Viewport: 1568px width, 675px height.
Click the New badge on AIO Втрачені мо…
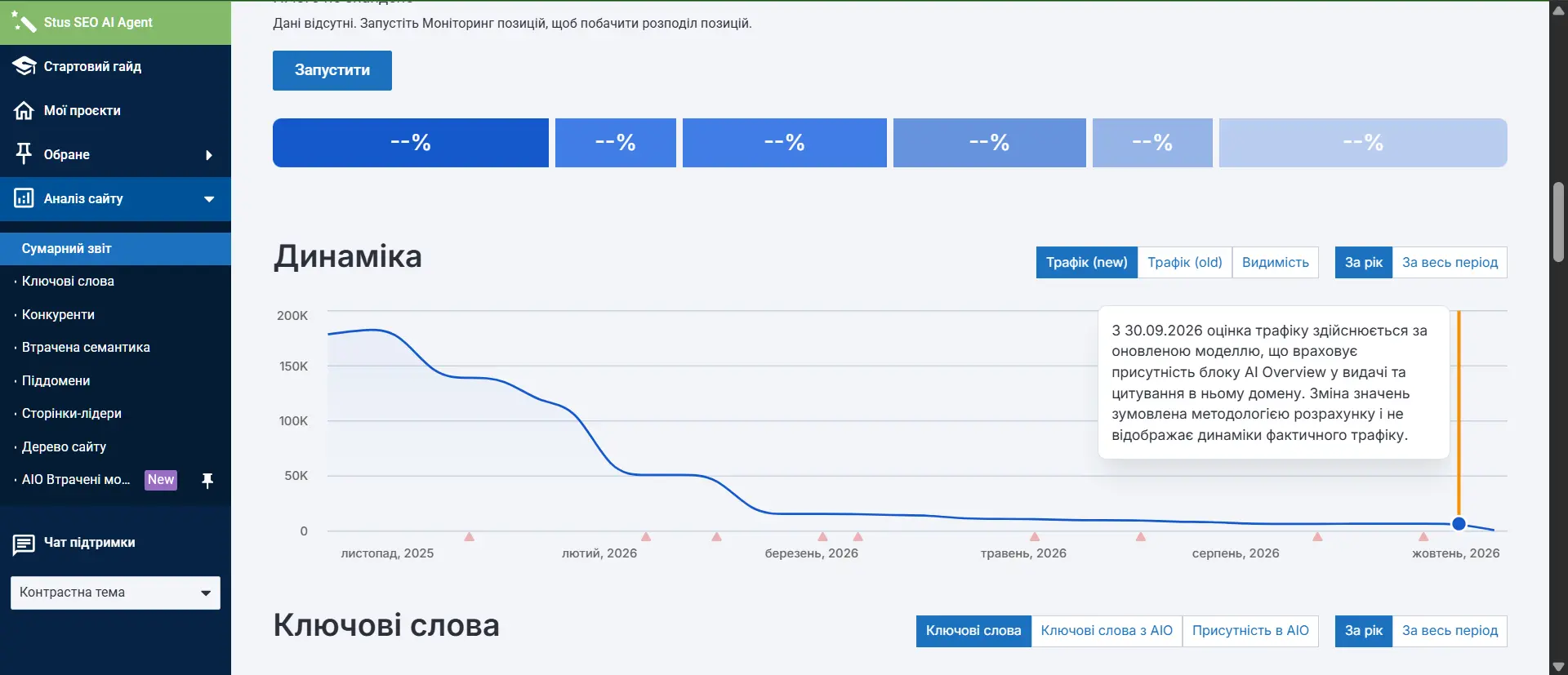(x=161, y=480)
